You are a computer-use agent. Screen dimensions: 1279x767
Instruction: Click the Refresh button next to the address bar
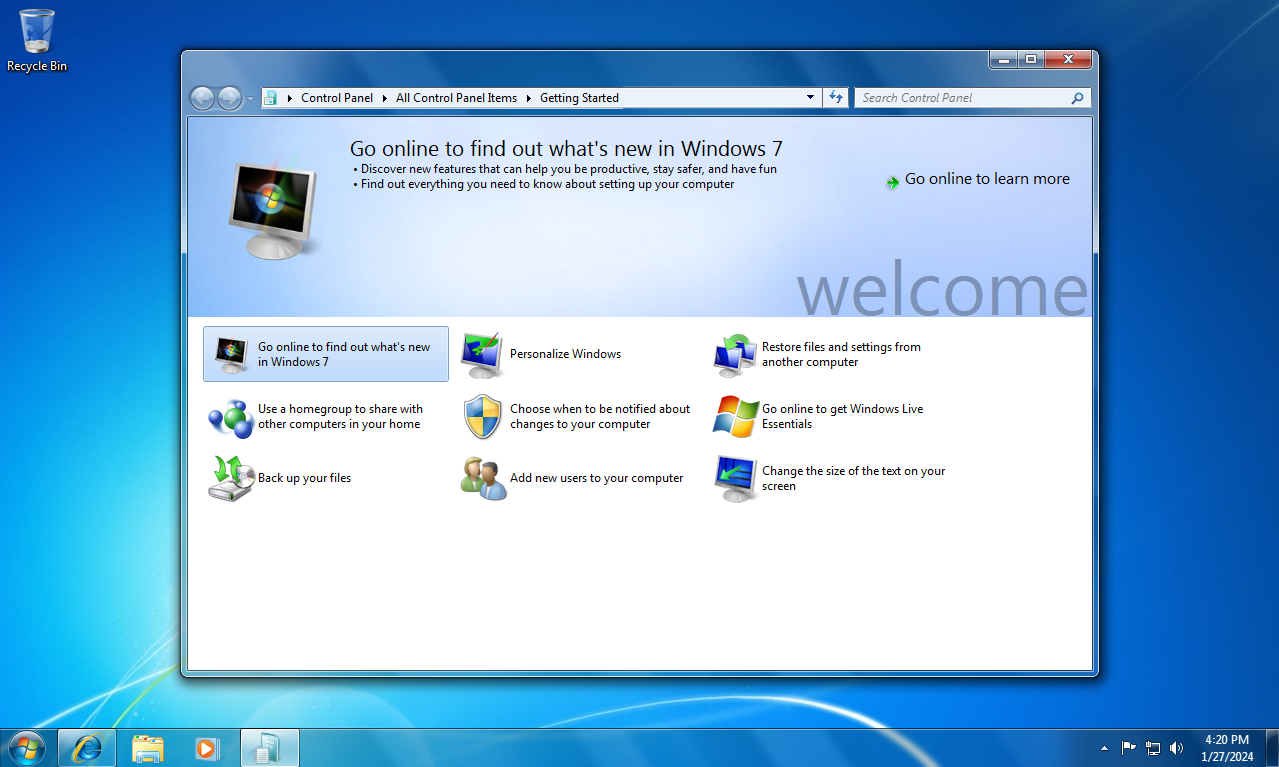click(x=836, y=97)
